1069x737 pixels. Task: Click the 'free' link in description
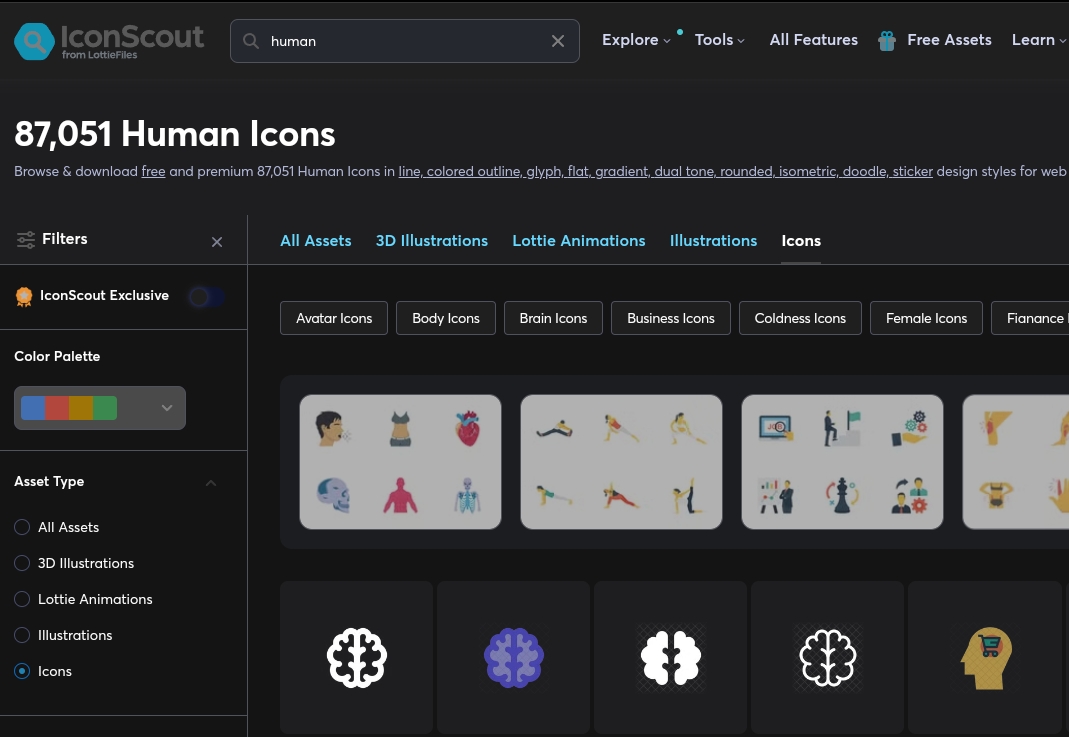153,172
